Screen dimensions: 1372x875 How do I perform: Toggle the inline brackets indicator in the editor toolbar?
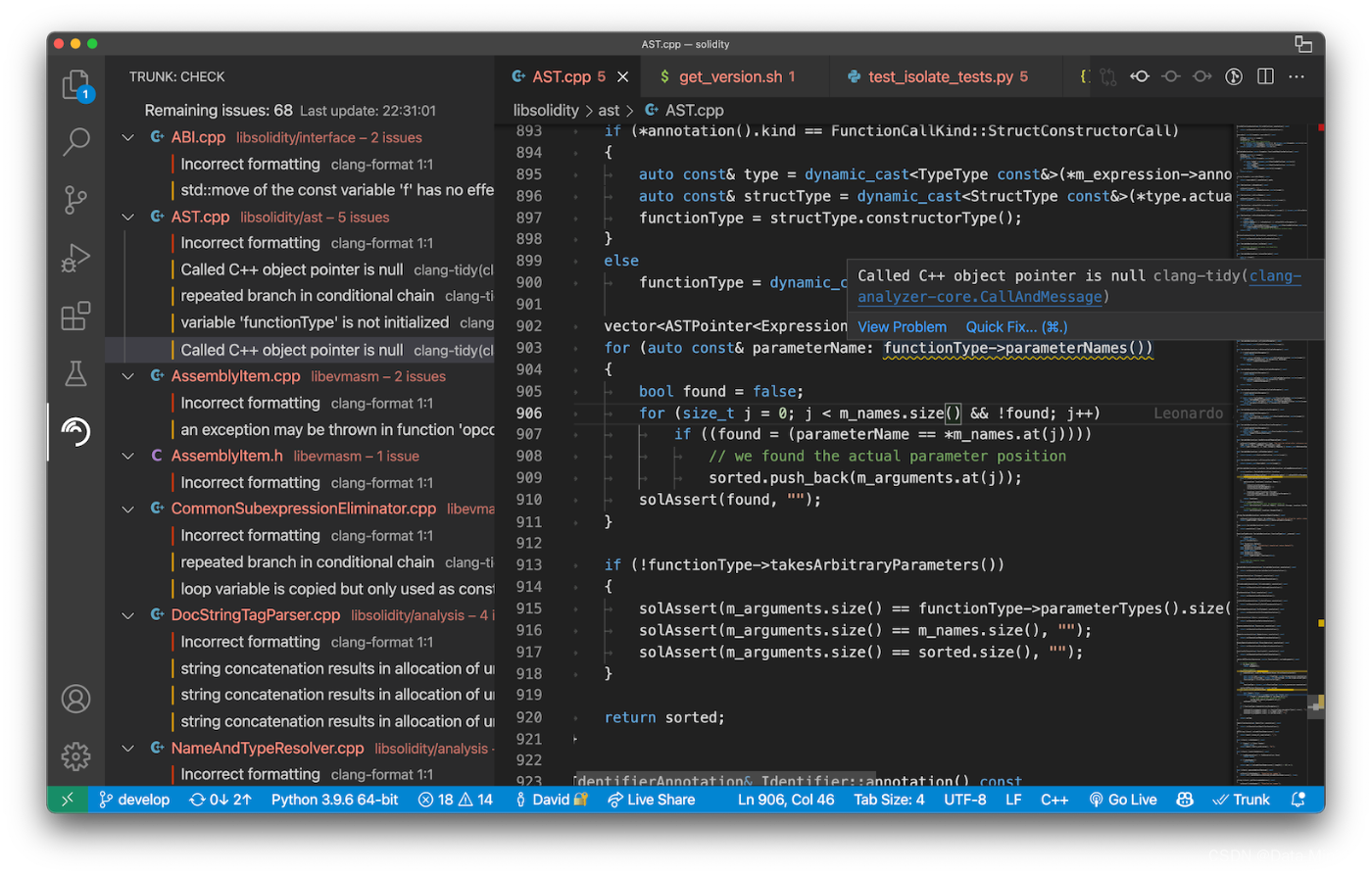[x=1084, y=75]
